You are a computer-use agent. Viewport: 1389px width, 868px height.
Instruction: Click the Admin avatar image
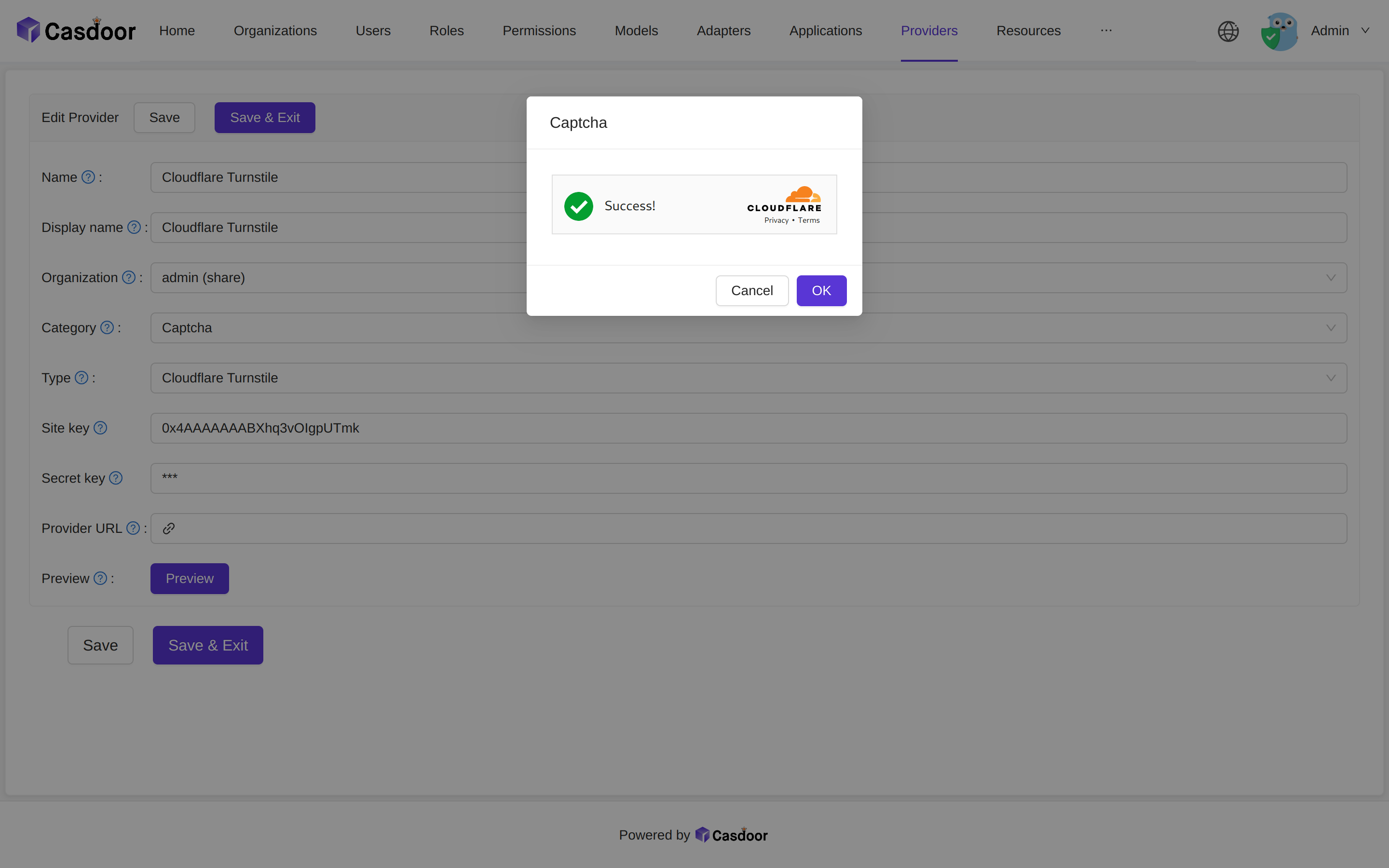pyautogui.click(x=1279, y=30)
